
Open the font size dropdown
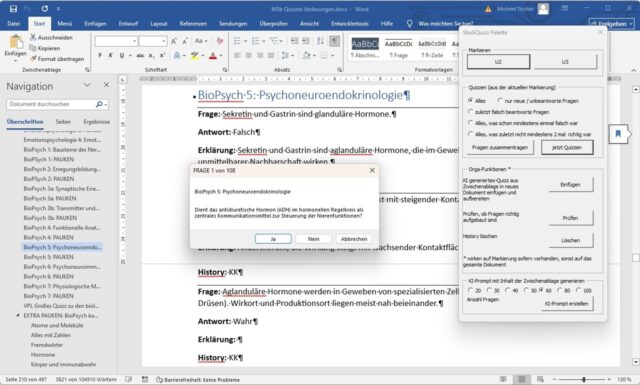[x=164, y=41]
